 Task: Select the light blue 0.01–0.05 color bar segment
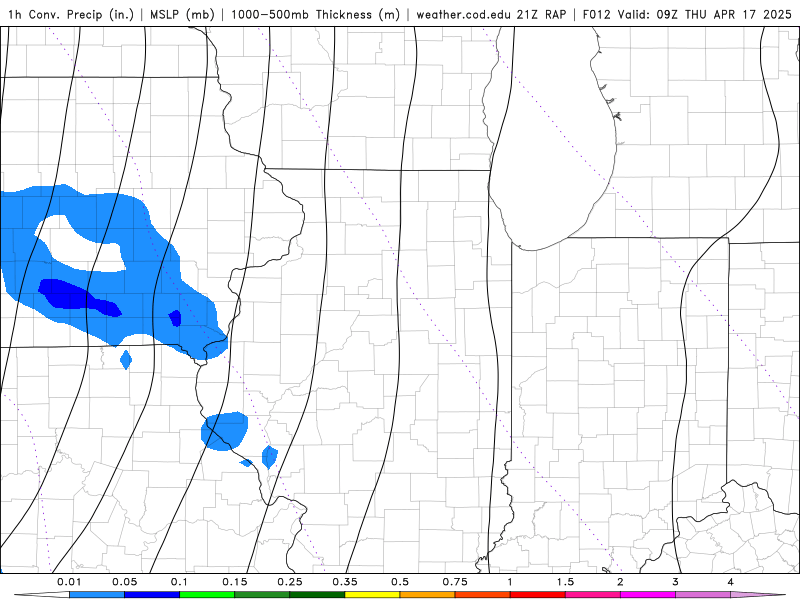pyautogui.click(x=97, y=595)
